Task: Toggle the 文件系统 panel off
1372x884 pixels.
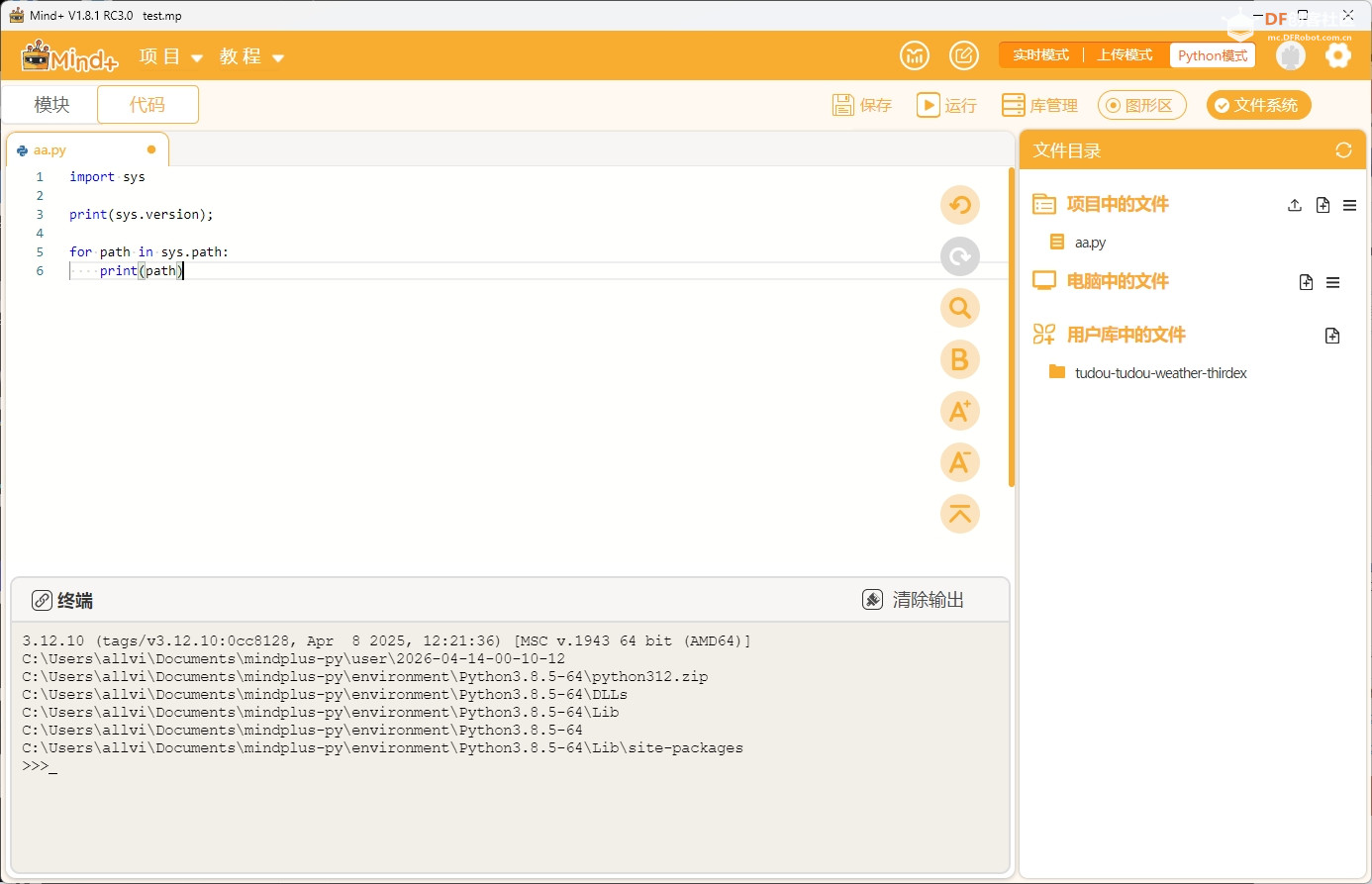Action: (1258, 104)
